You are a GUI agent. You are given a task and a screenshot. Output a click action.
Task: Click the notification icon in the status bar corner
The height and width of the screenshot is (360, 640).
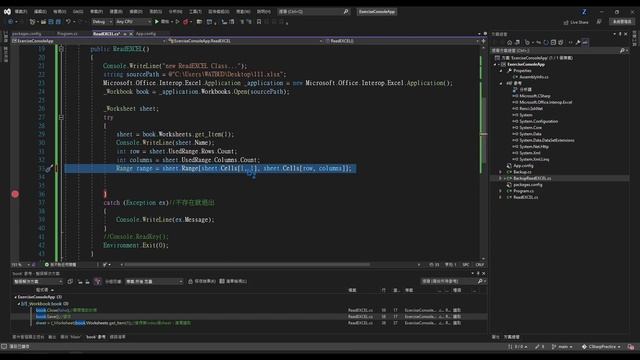coord(631,347)
